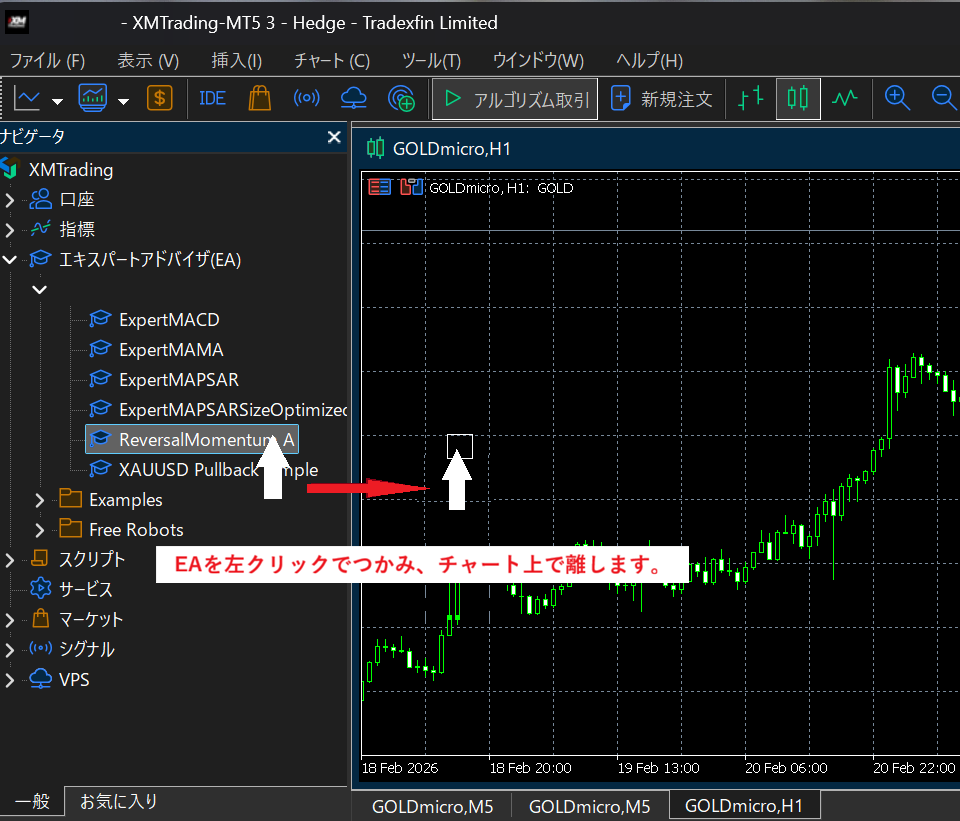
Task: Switch chart to line chart view
Action: coord(846,99)
